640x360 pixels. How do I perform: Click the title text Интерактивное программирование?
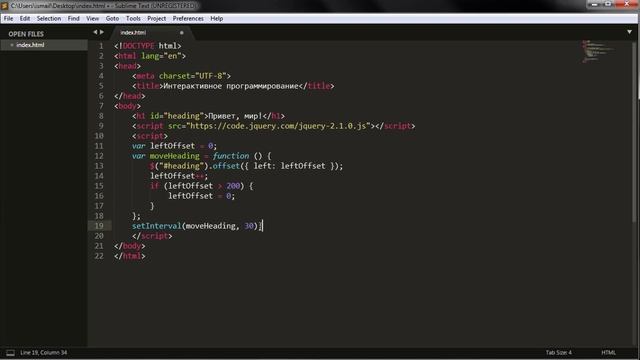[231, 86]
